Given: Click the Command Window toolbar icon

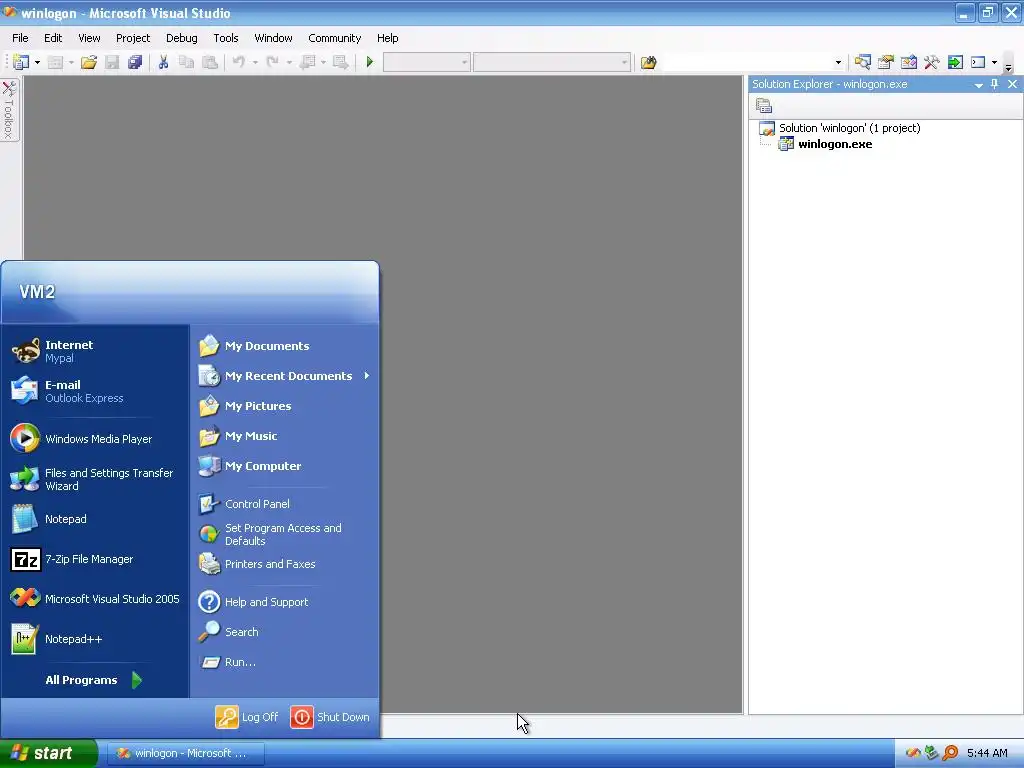Looking at the screenshot, I should [x=978, y=62].
